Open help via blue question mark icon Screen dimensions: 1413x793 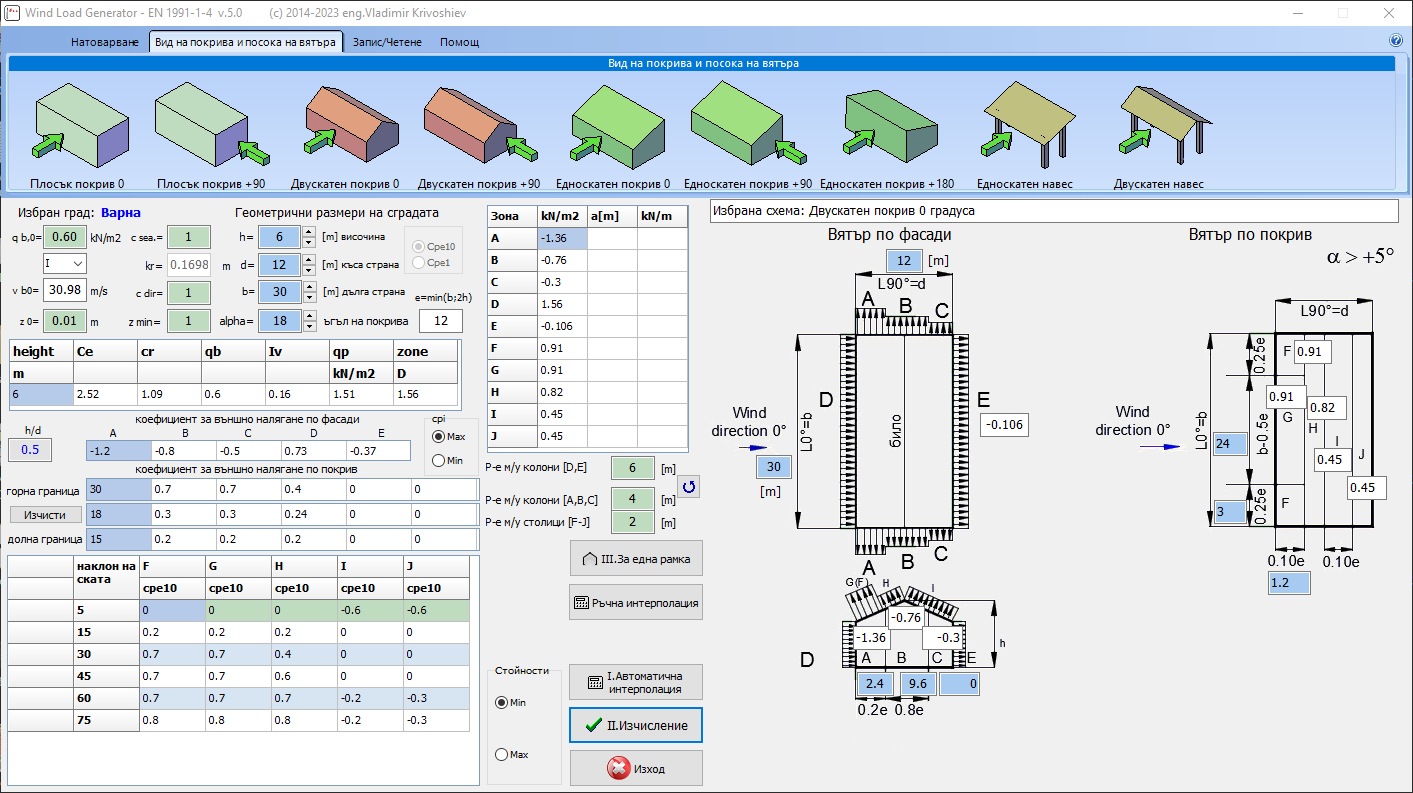point(1396,41)
